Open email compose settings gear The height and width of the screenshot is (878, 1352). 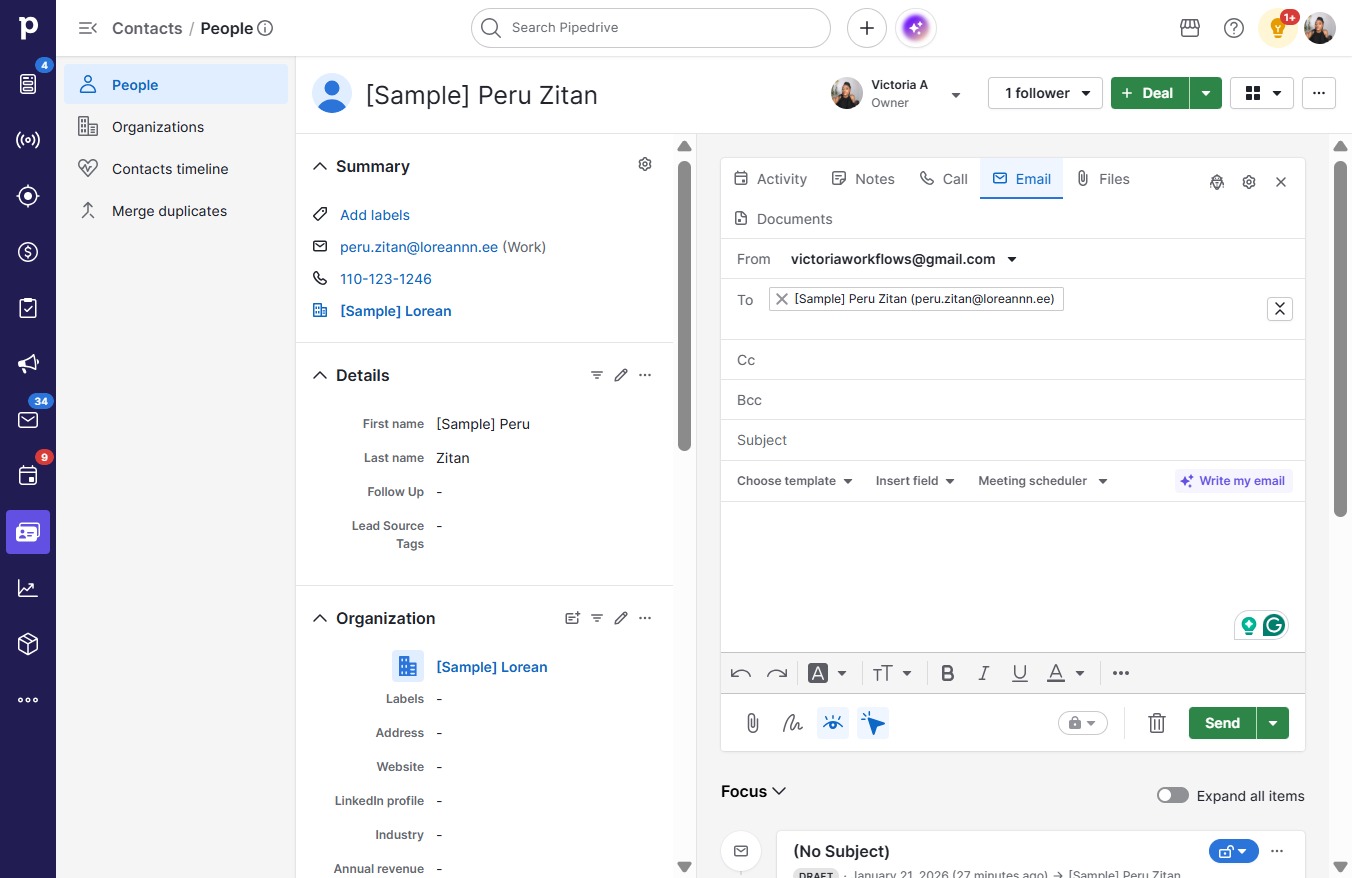point(1249,182)
